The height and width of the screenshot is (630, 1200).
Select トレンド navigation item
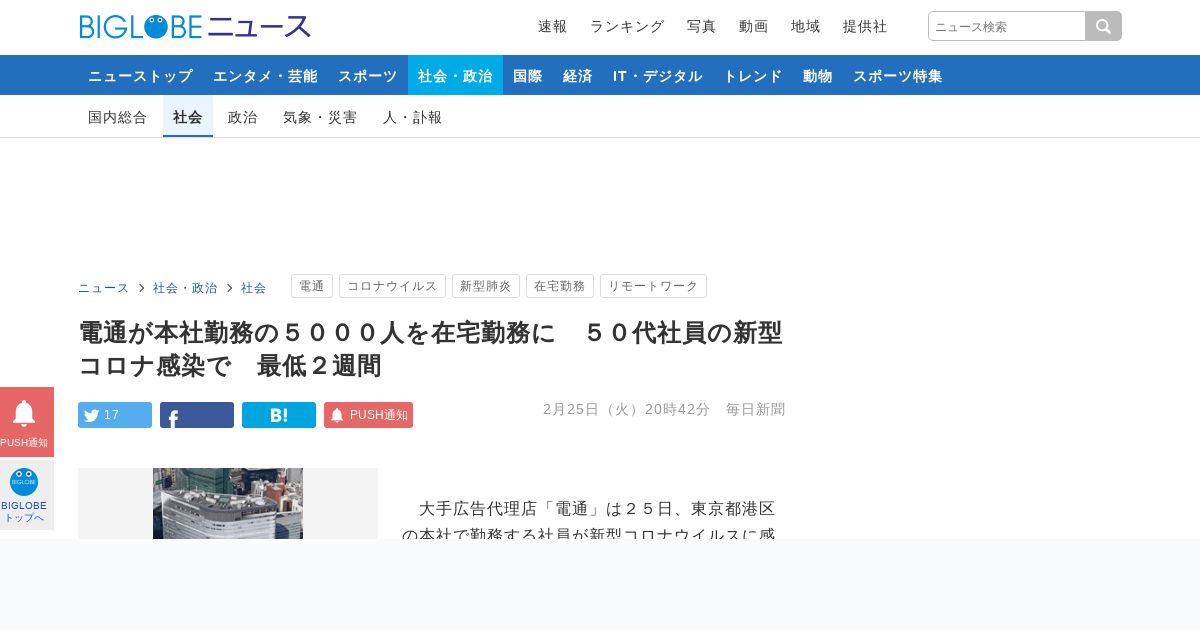(x=753, y=75)
